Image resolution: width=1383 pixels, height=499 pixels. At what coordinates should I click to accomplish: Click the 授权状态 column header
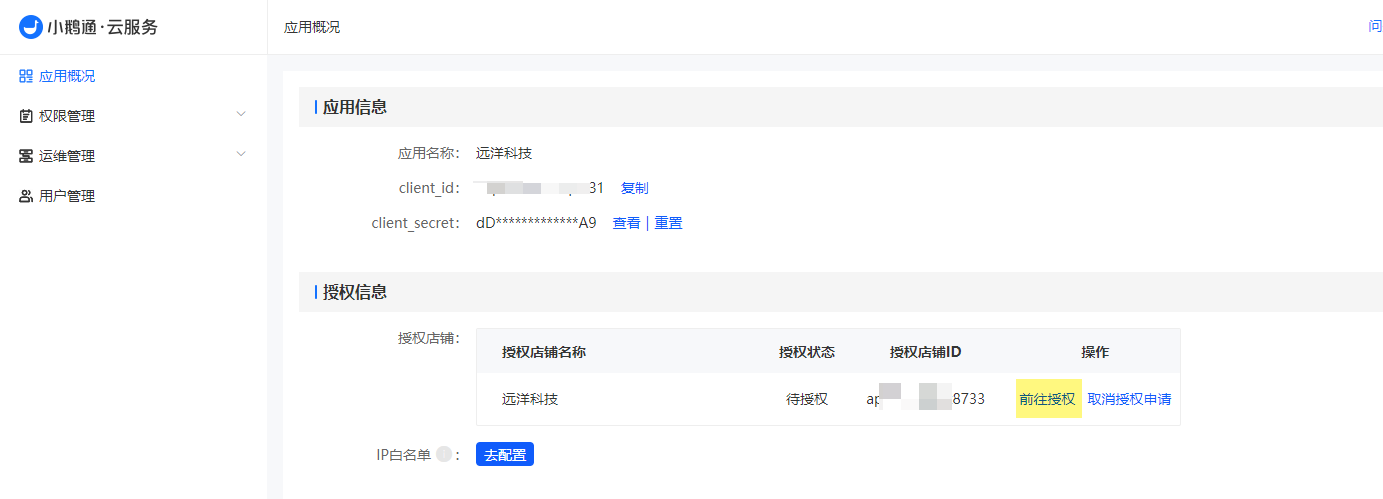(x=807, y=352)
